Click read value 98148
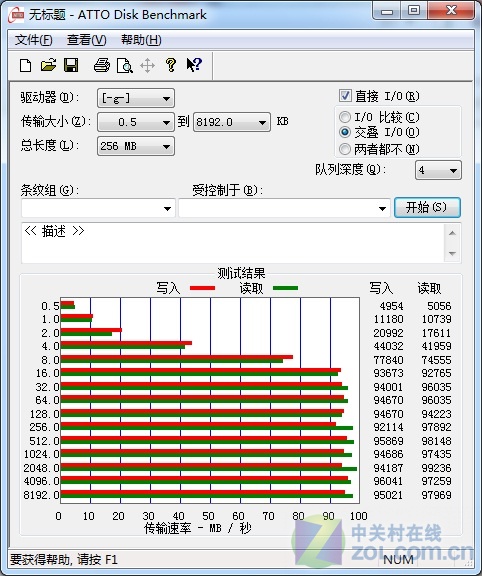This screenshot has height=576, width=482. tap(436, 441)
